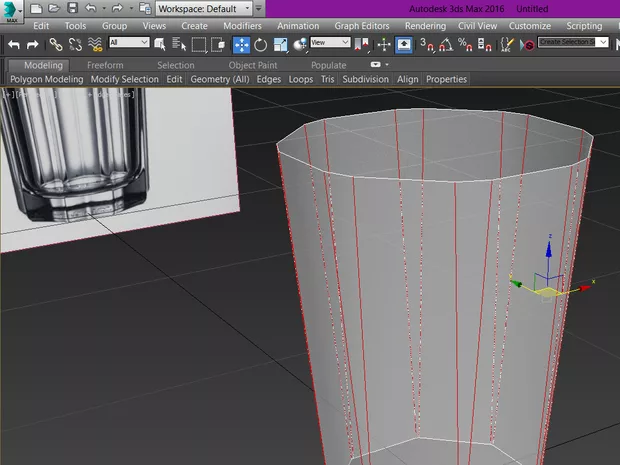
Task: Select the Move transform tool
Action: (x=241, y=43)
